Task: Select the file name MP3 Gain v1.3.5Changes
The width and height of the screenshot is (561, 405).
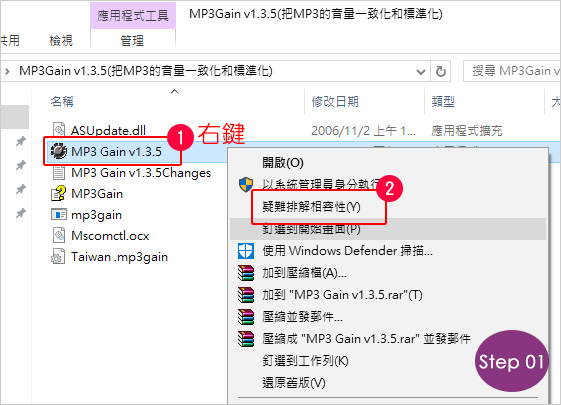Action: click(141, 173)
